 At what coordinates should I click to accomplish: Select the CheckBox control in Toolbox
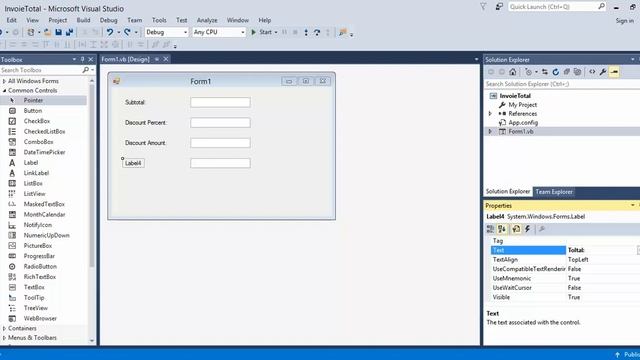pyautogui.click(x=37, y=121)
